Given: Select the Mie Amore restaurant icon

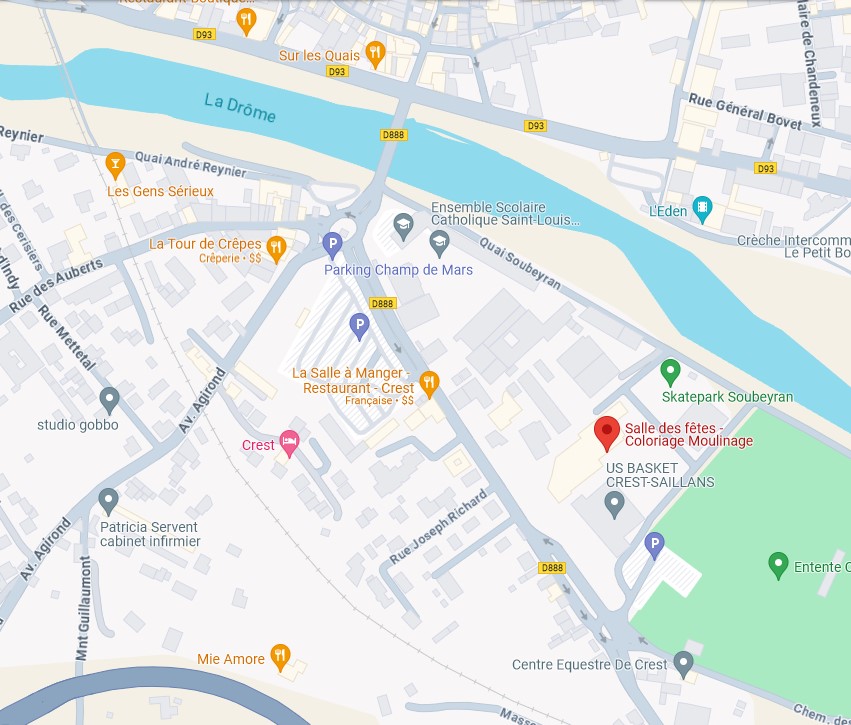Looking at the screenshot, I should (280, 658).
